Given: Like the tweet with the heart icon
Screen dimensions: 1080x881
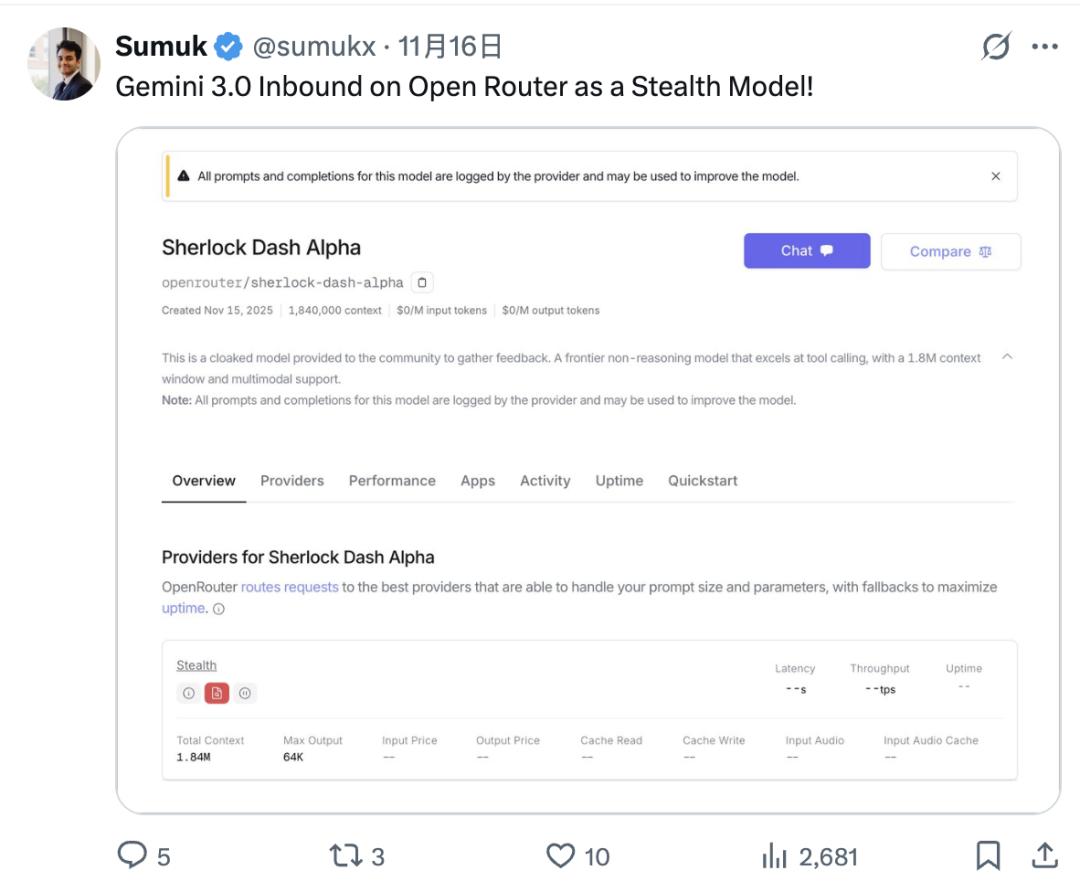Looking at the screenshot, I should point(560,856).
